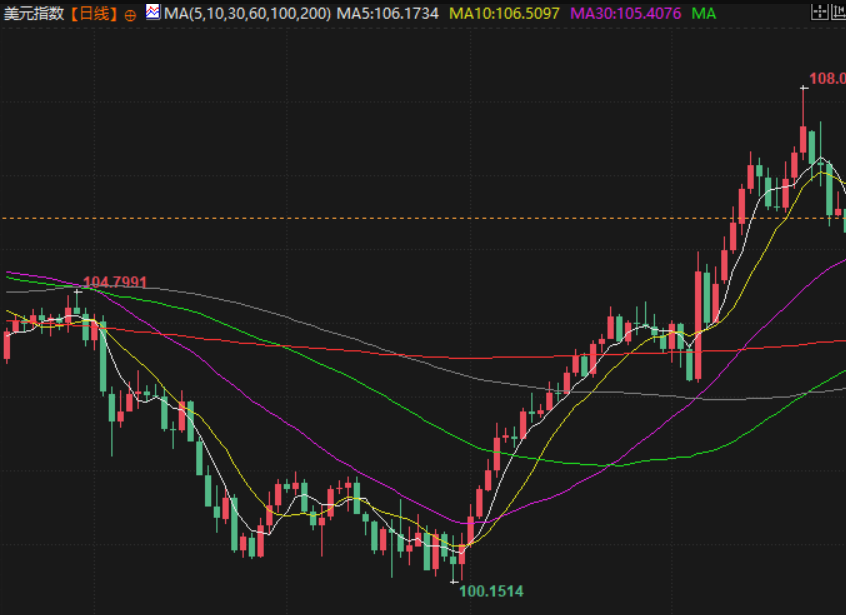Select the tall red candle under the 108.0 high

pos(803,140)
